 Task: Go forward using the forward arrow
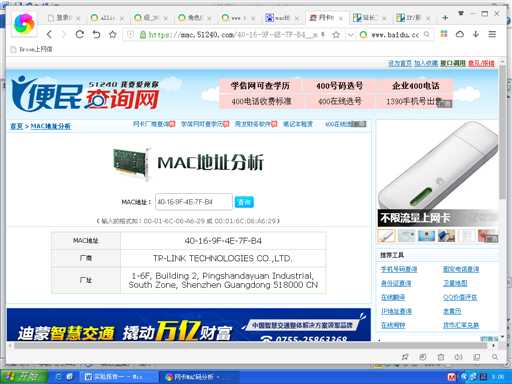(x=64, y=34)
